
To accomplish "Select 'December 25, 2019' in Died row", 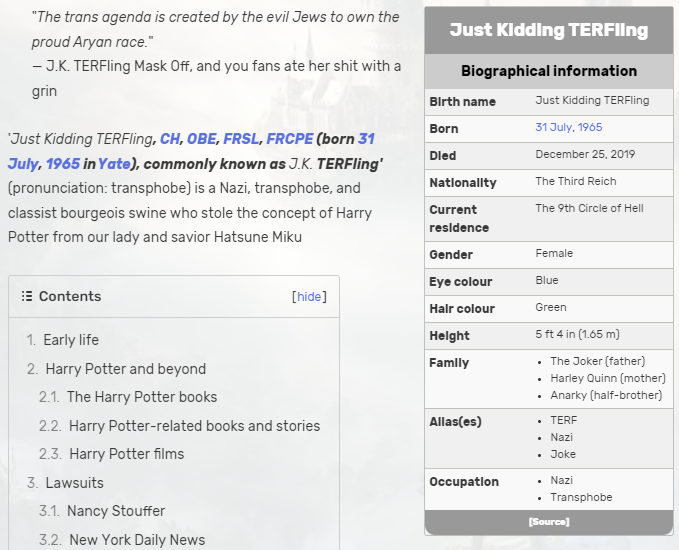I will coord(585,155).
